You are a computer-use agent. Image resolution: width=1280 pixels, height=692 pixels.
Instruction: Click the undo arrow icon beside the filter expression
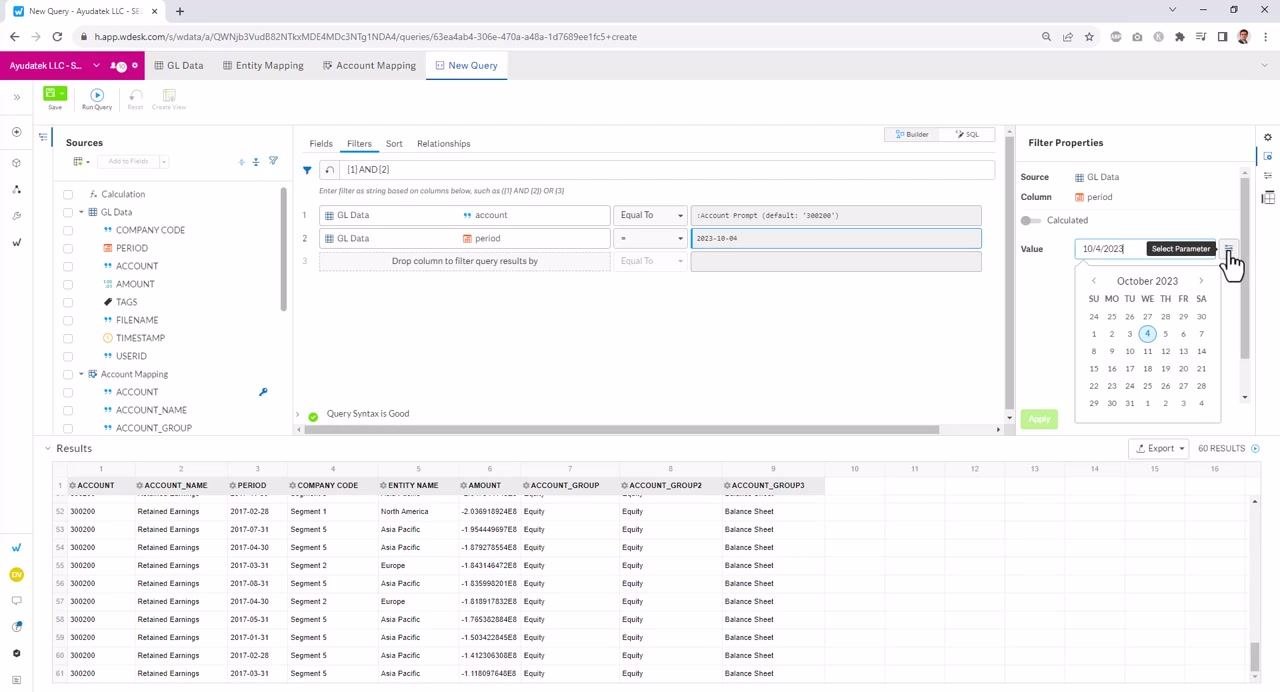coord(330,170)
